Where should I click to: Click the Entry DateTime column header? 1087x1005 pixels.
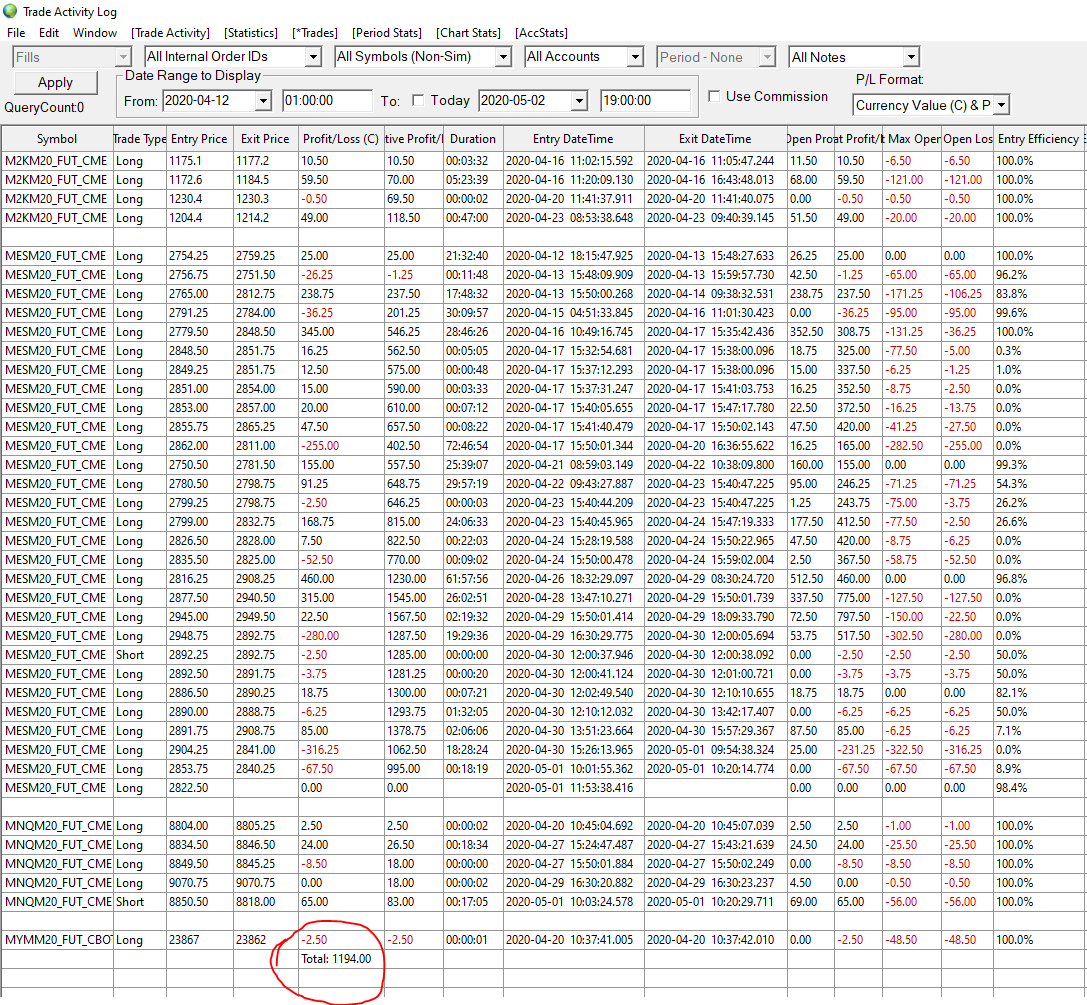[573, 139]
